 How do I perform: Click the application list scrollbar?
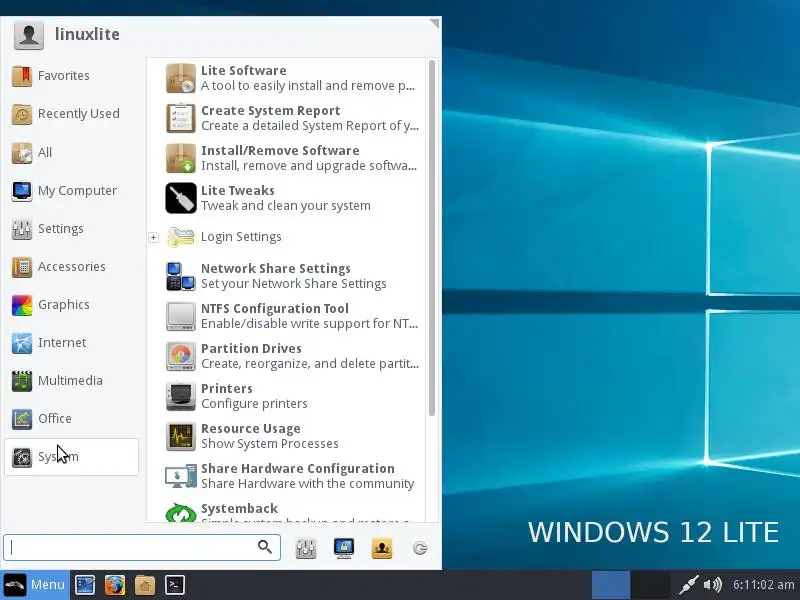point(432,238)
